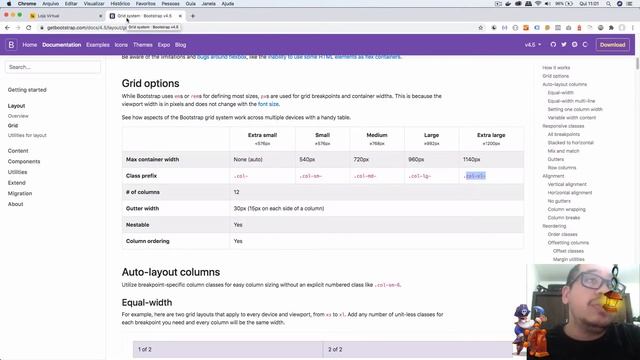Expand the About sidebar section

15,204
